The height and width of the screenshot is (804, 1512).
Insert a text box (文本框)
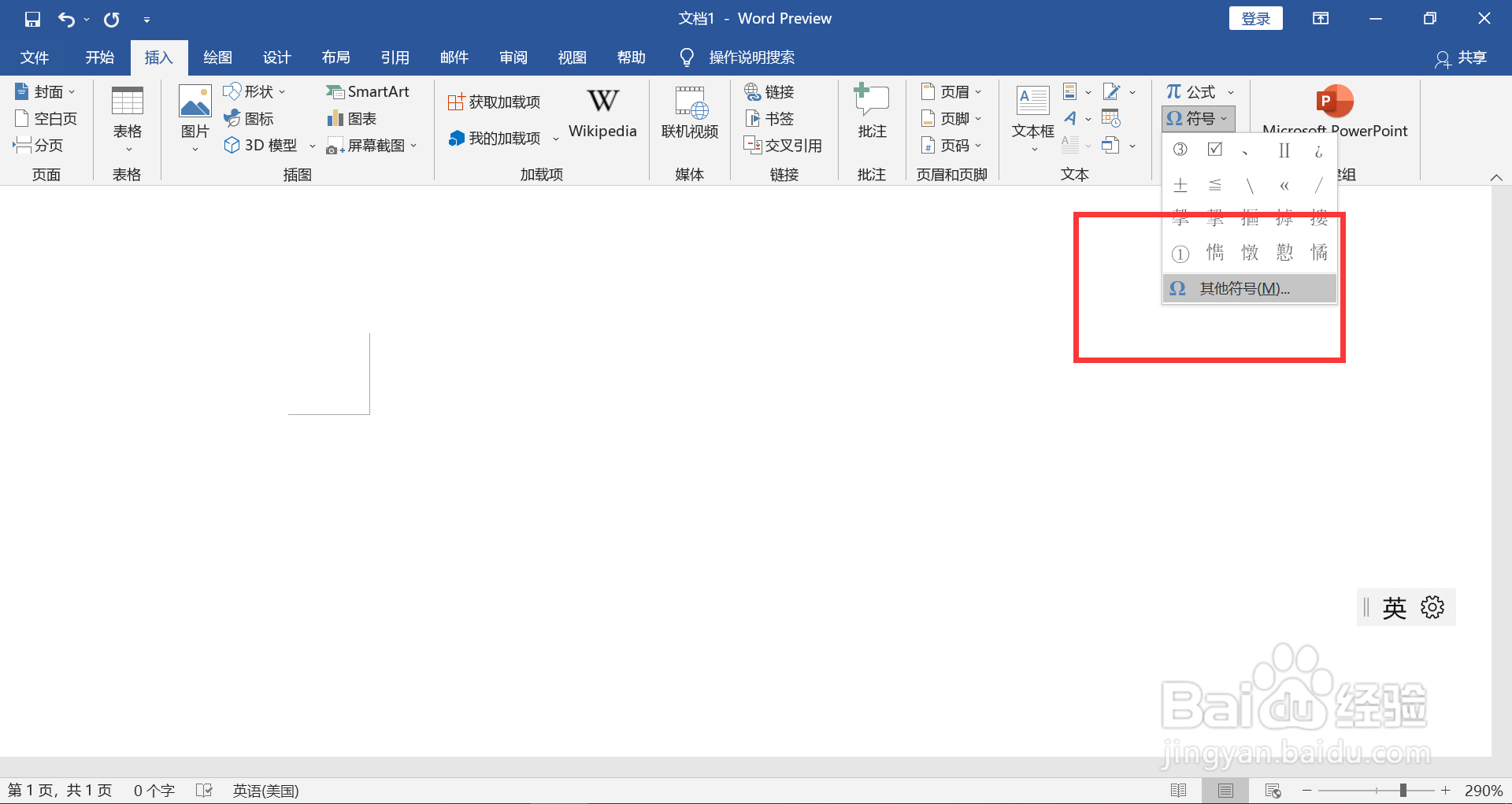[x=1032, y=117]
